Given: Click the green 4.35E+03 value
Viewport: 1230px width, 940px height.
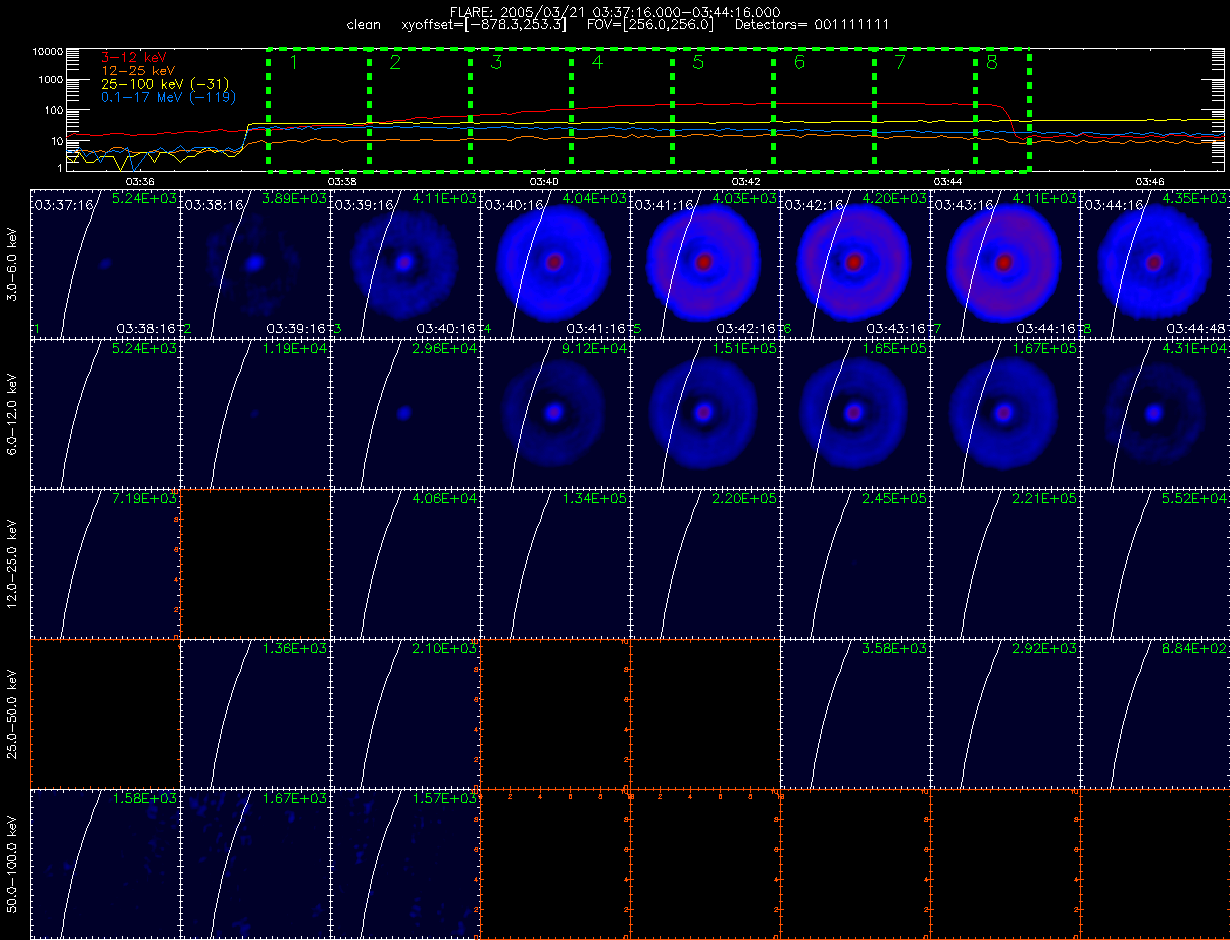Looking at the screenshot, I should point(1194,199).
